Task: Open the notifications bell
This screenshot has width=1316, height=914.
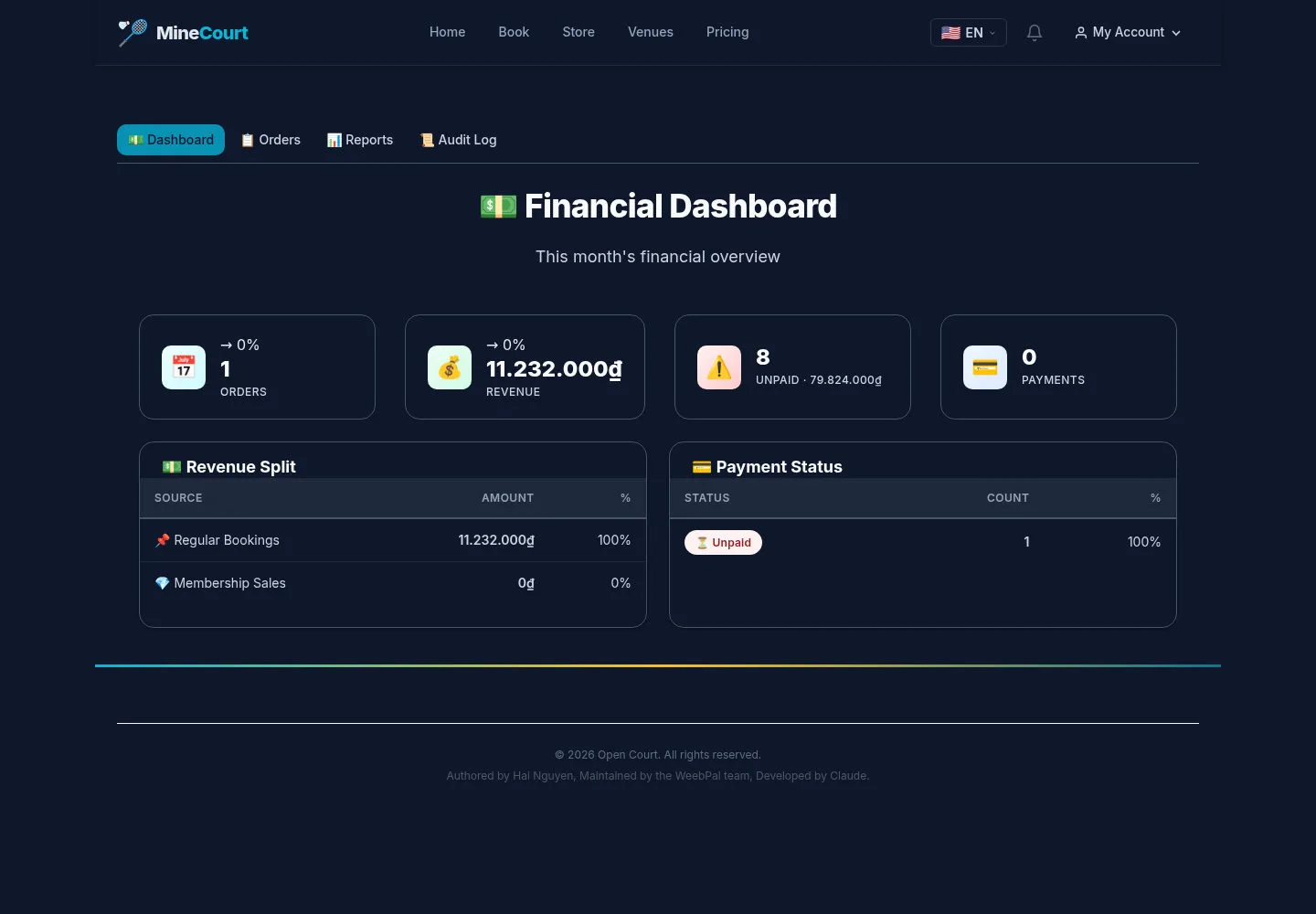Action: pos(1035,33)
